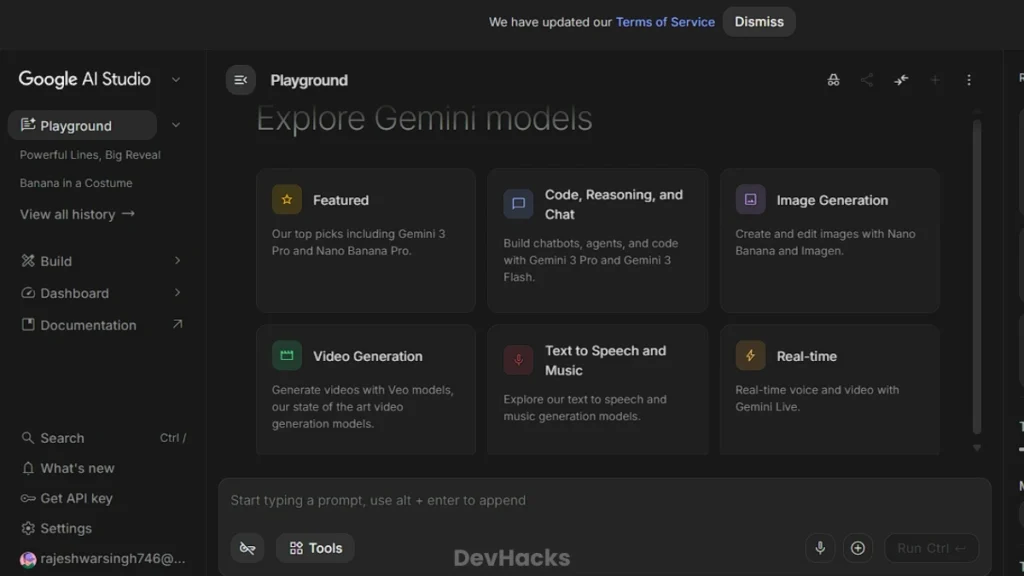The height and width of the screenshot is (576, 1024).
Task: Select the Featured card title
Action: click(x=341, y=200)
